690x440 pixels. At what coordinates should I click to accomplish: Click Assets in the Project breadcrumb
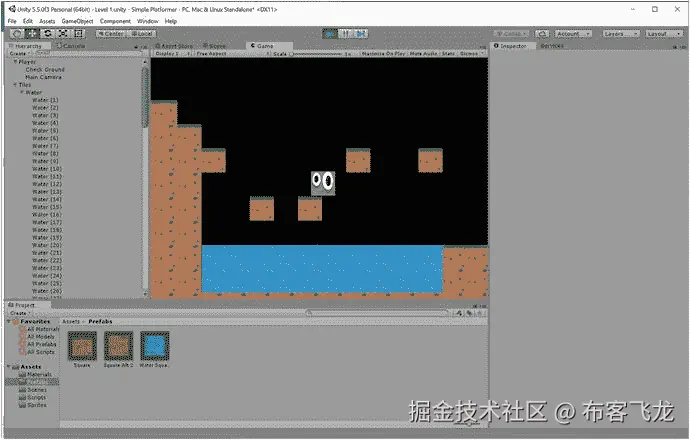[71, 322]
